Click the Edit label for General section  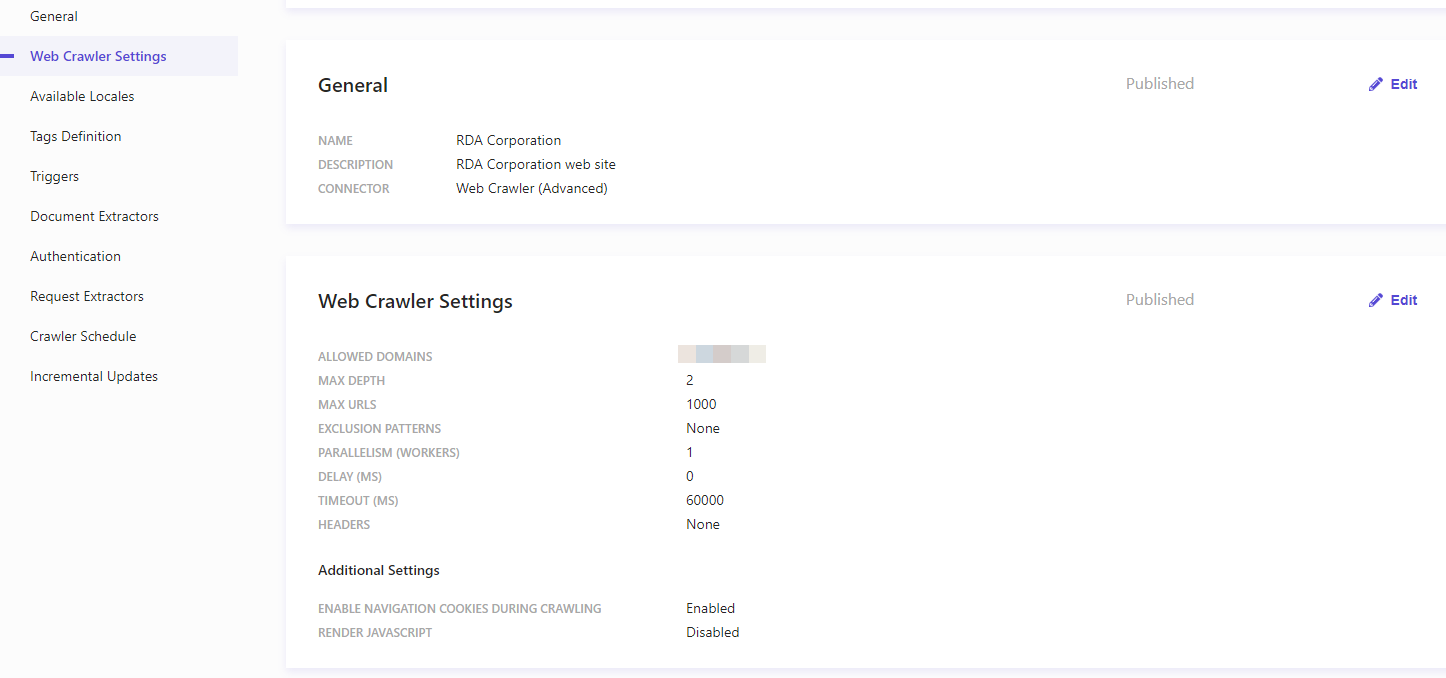pos(1404,84)
